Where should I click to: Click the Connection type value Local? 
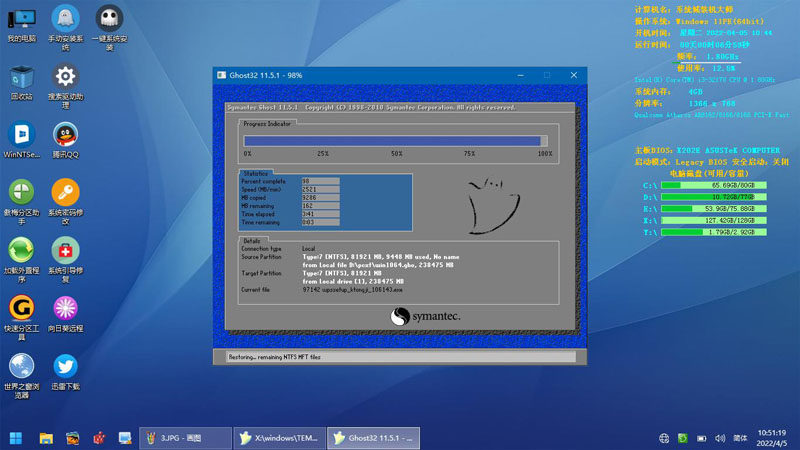pyautogui.click(x=309, y=248)
